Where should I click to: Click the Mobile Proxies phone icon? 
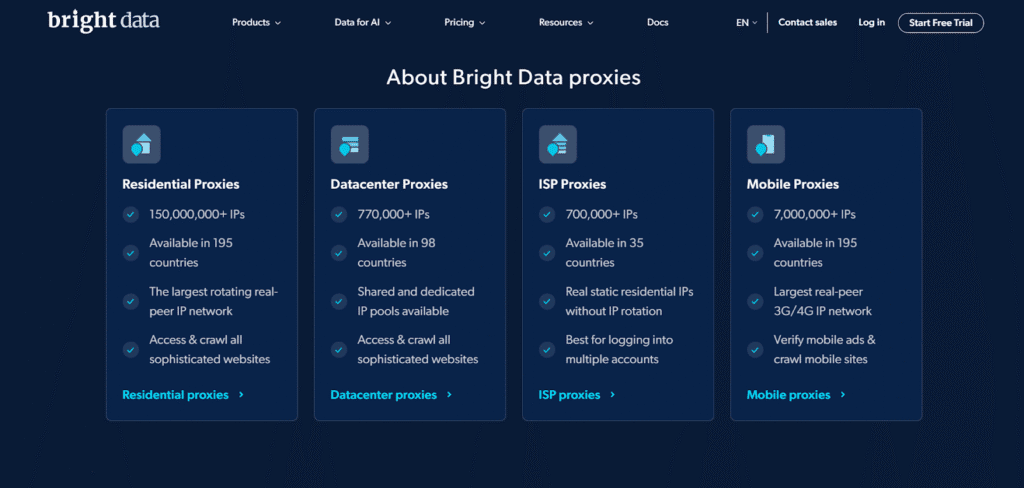[766, 144]
